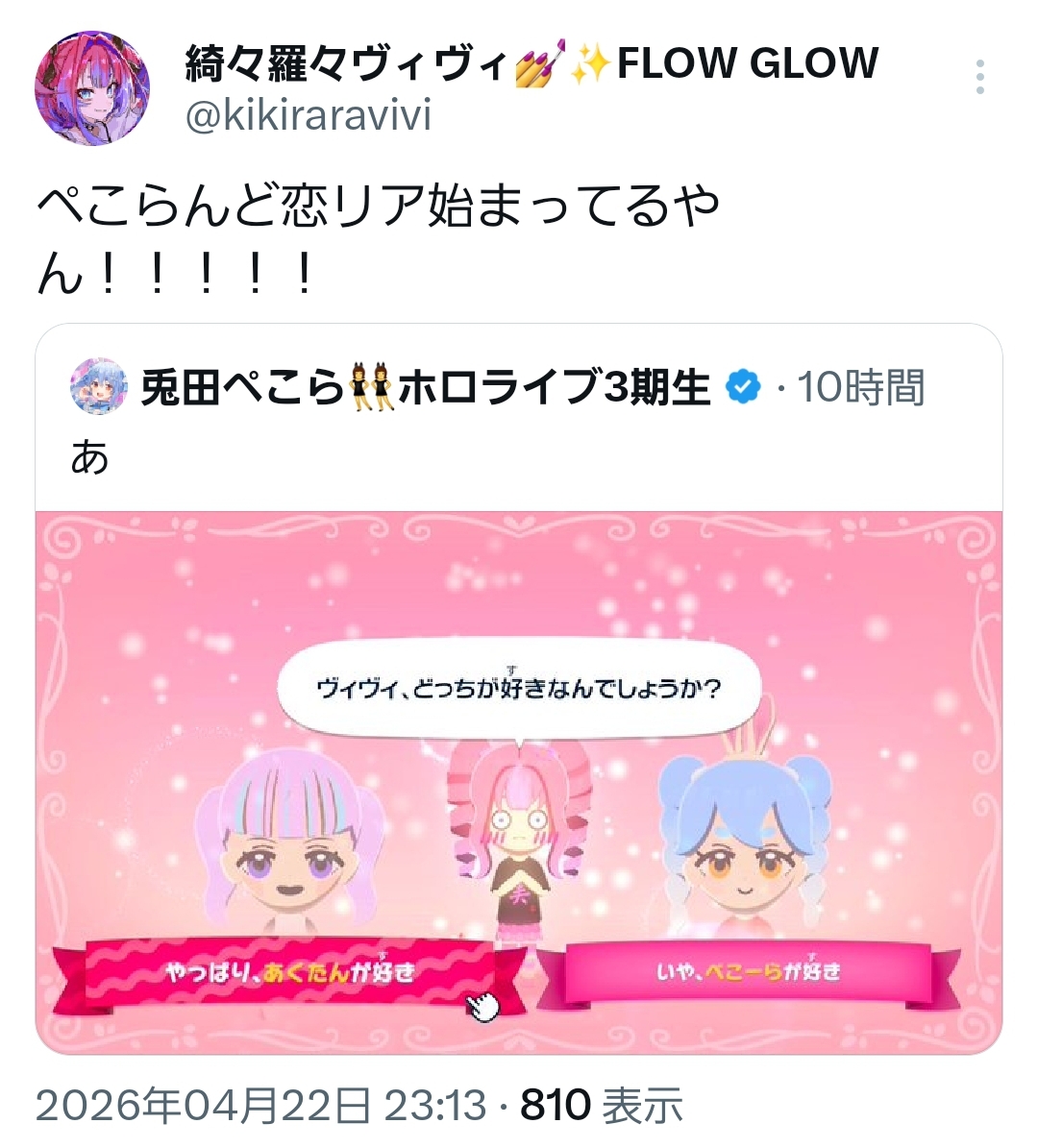The height and width of the screenshot is (1148, 1038).
Task: Open the 2026年04月22日 23:13 timestamp
Action: coord(260,1105)
